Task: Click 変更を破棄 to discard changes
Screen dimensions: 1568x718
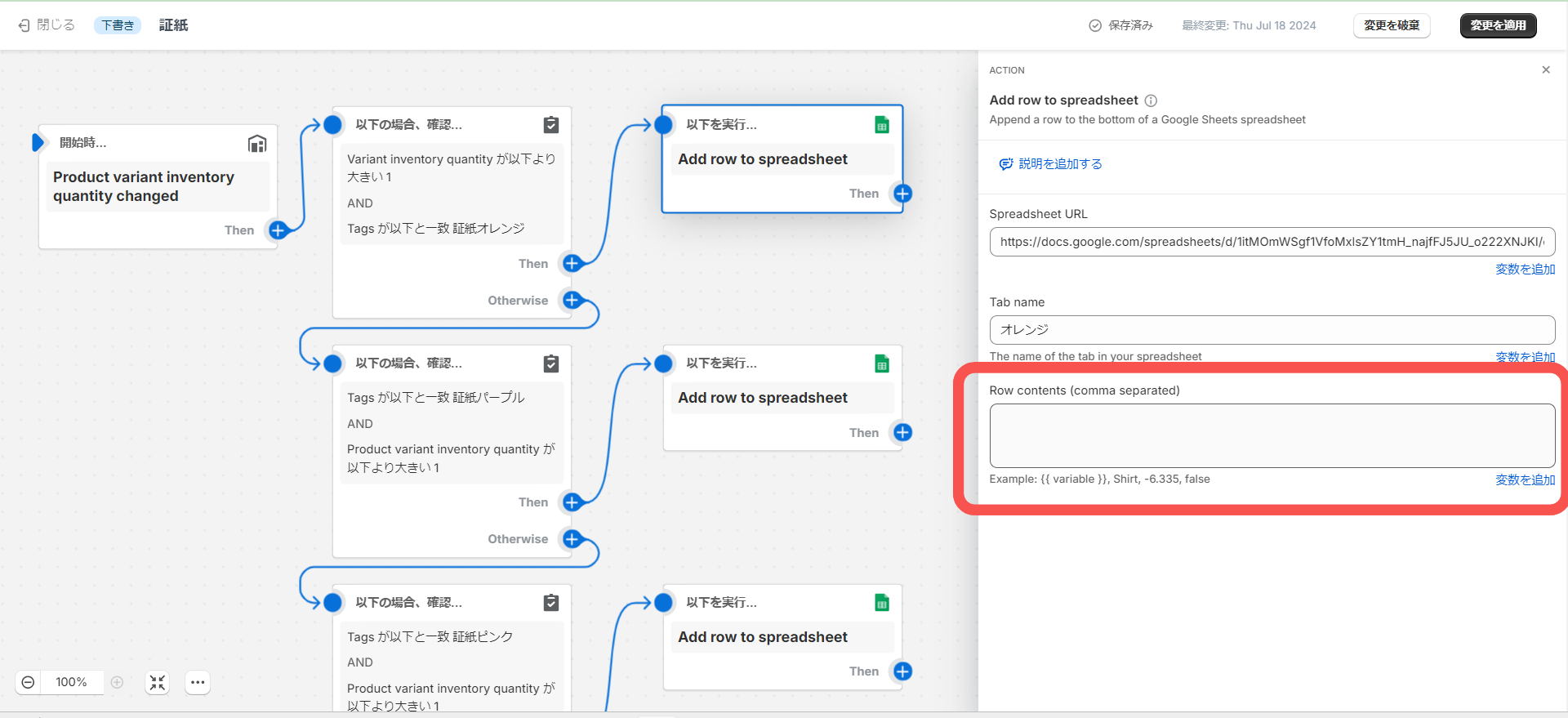Action: 1392,25
